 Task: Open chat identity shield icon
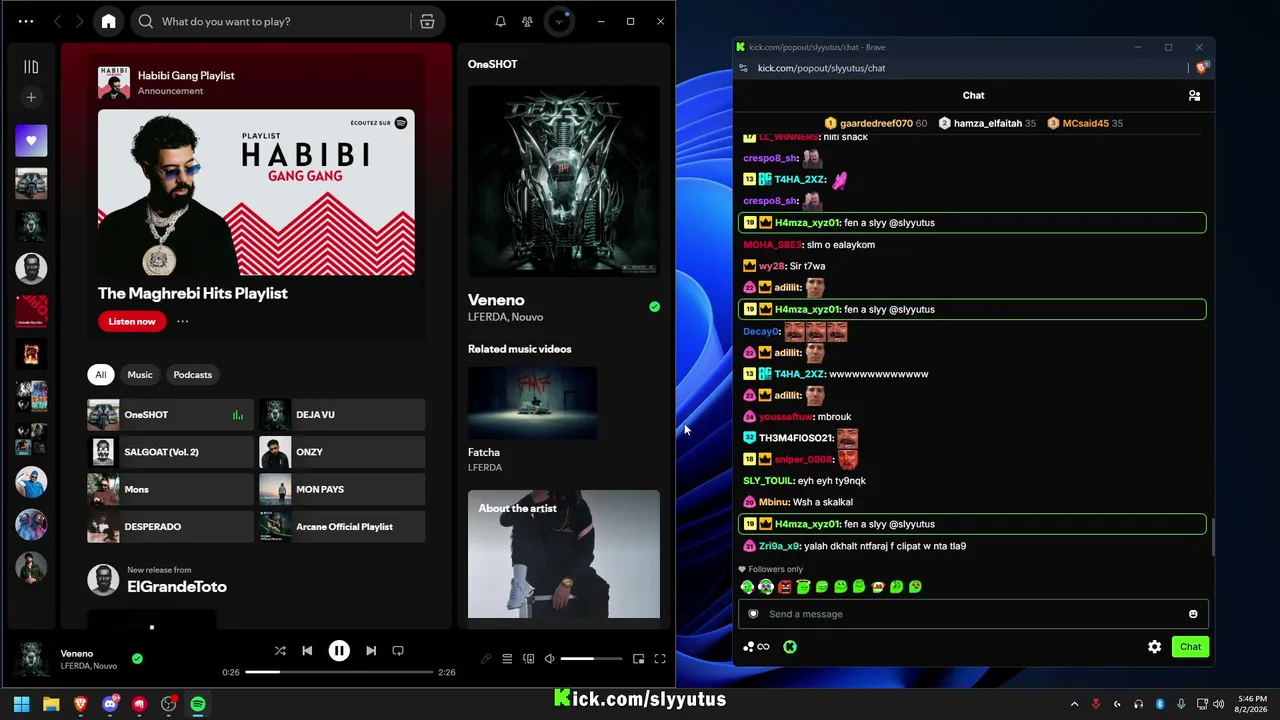753,614
